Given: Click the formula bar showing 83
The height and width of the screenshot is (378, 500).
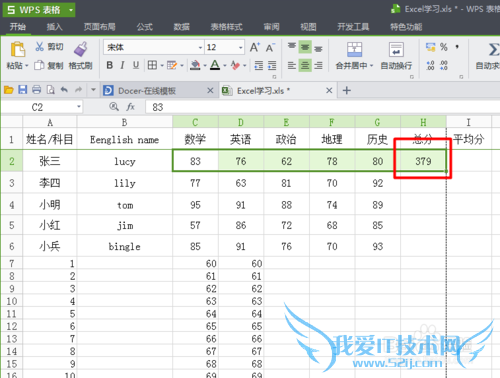Looking at the screenshot, I should 322,107.
